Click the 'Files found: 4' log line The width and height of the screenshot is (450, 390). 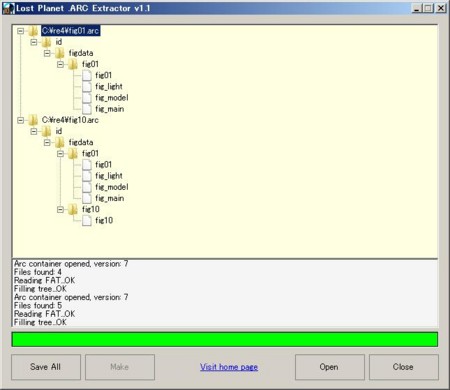point(38,272)
